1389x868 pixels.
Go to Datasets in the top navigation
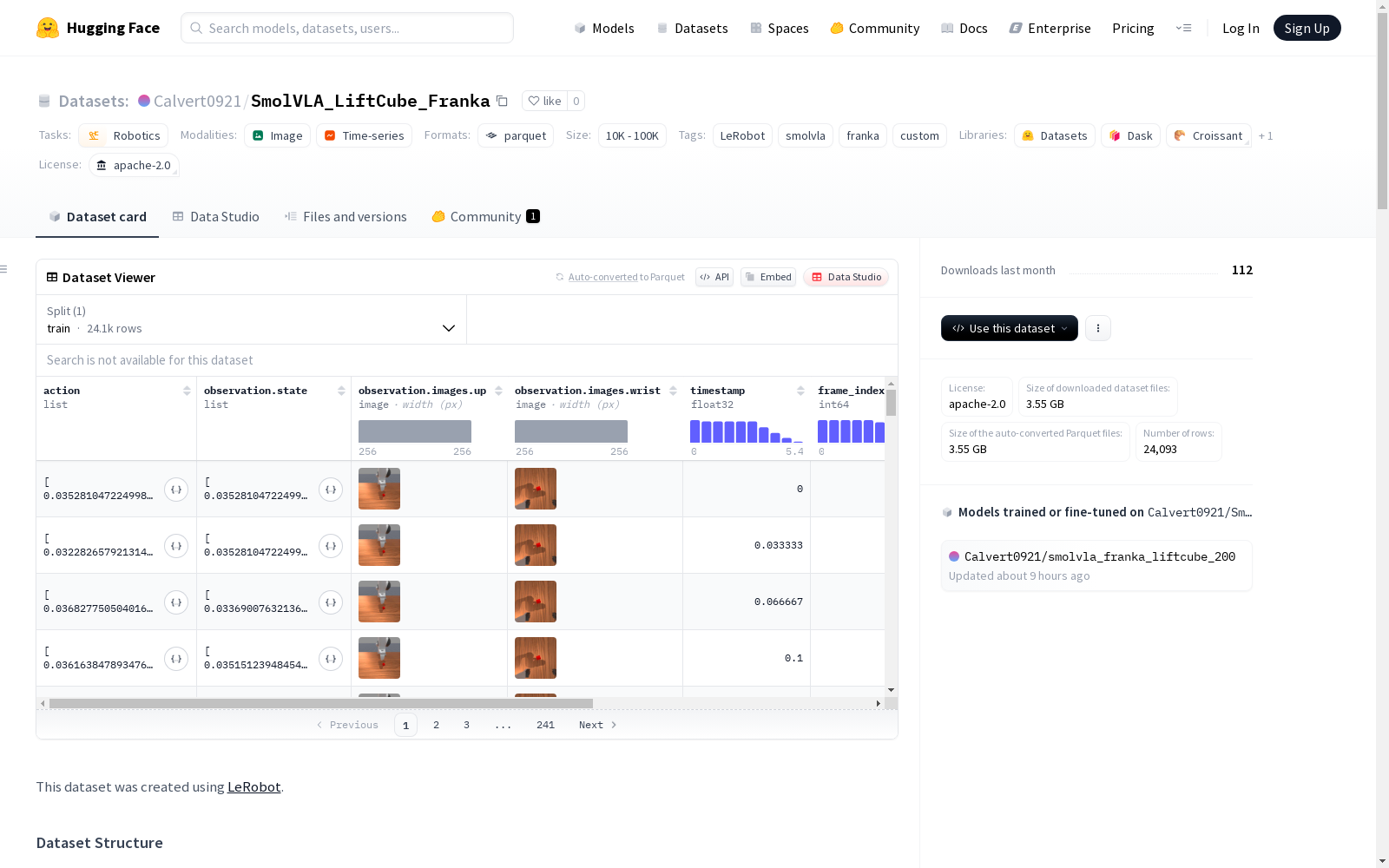(x=692, y=28)
